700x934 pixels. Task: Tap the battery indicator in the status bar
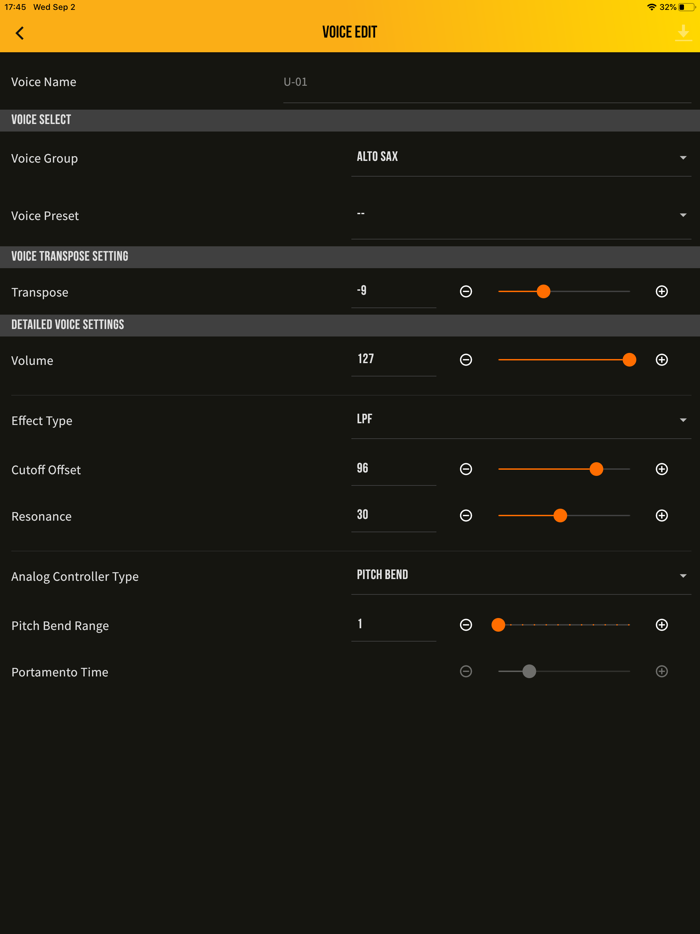click(688, 6)
